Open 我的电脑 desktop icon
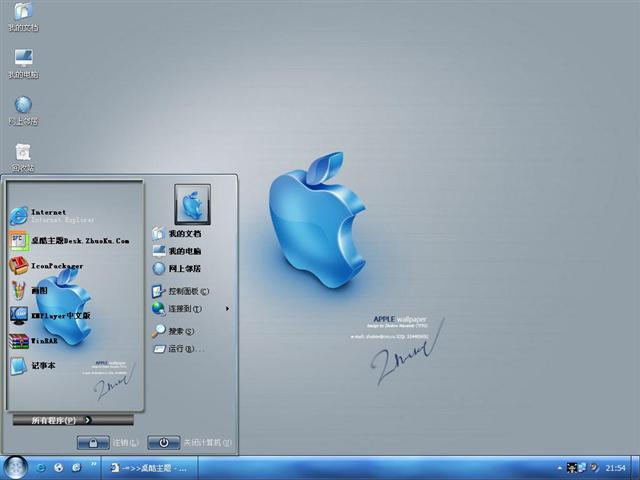Image resolution: width=640 pixels, height=480 pixels. click(23, 62)
